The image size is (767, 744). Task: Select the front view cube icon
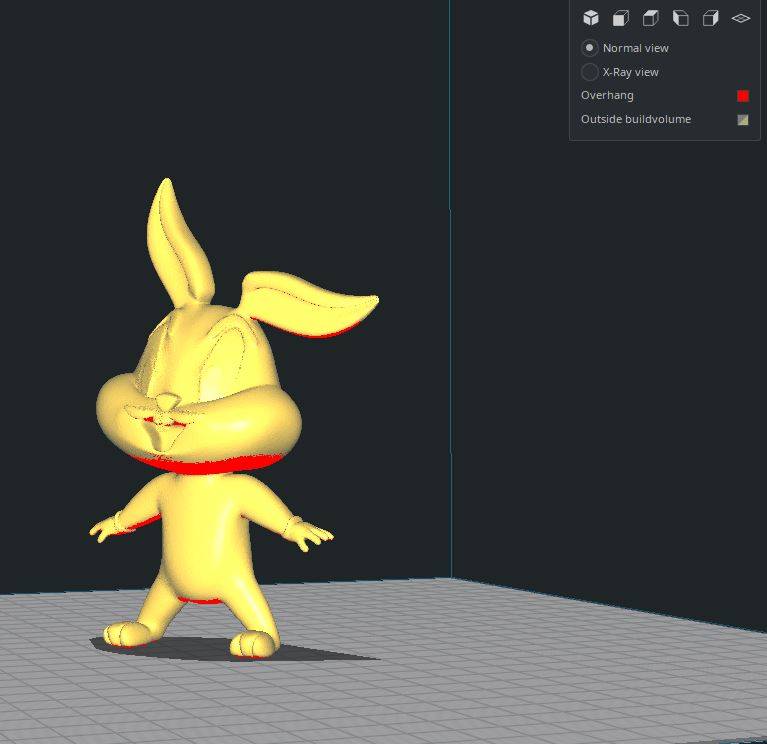pos(621,18)
